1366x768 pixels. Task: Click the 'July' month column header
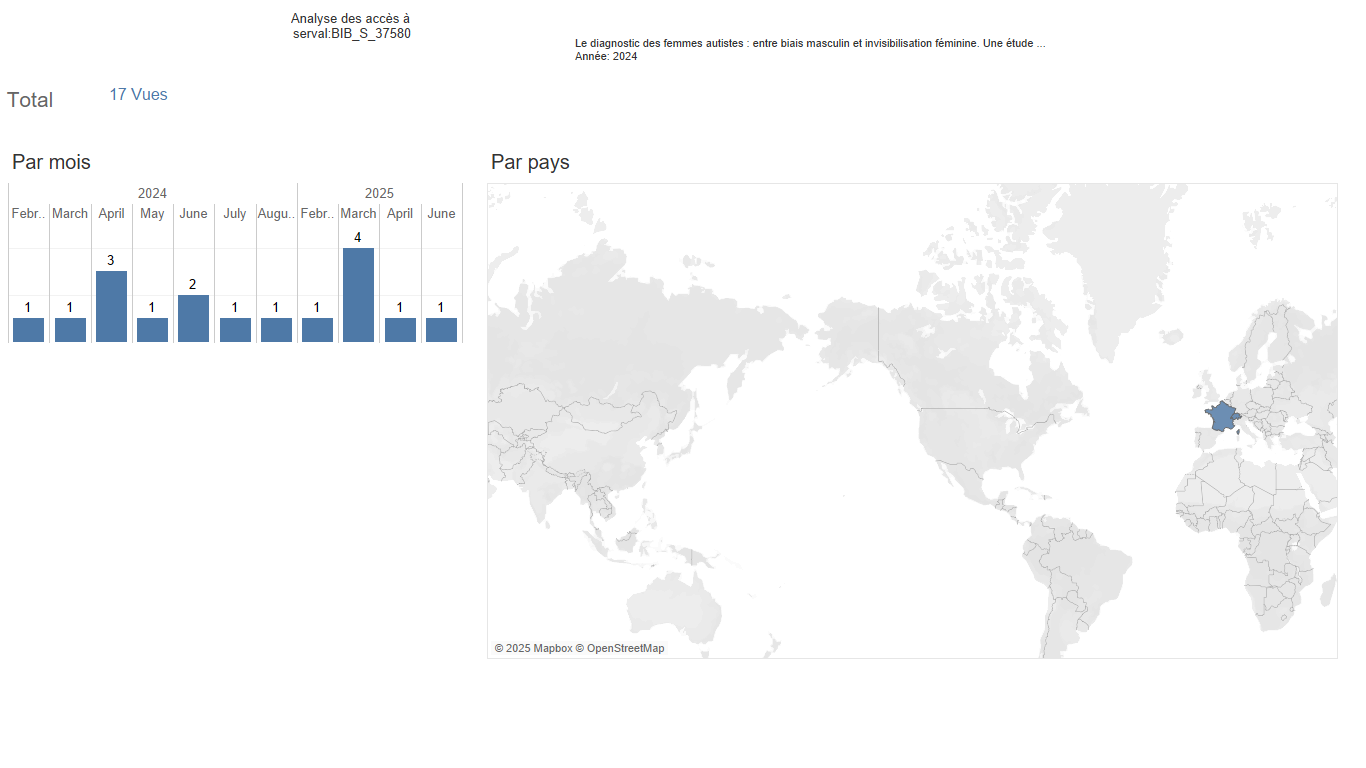(x=235, y=213)
